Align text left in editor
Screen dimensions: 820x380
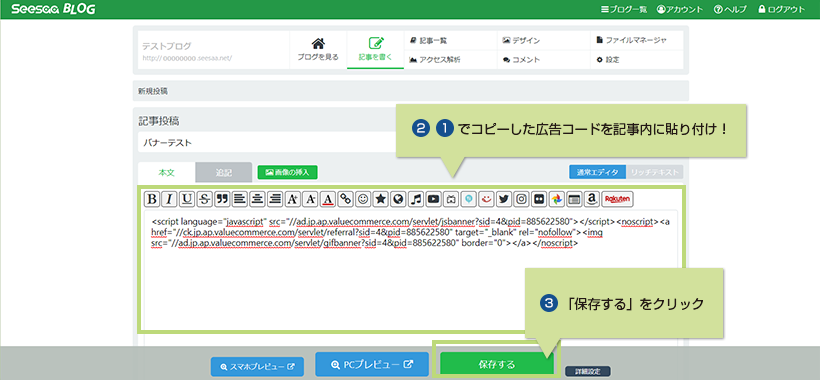coord(240,199)
